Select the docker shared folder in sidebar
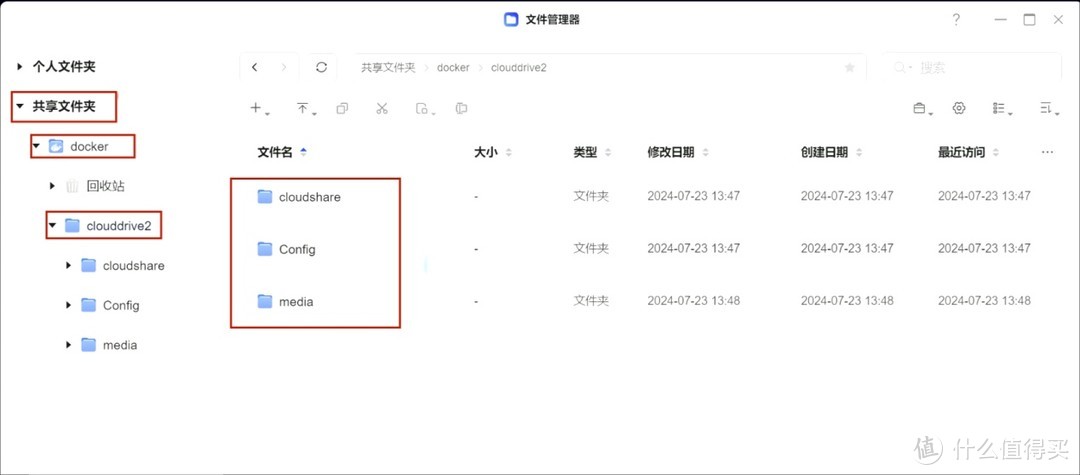This screenshot has width=1080, height=475. (90, 147)
